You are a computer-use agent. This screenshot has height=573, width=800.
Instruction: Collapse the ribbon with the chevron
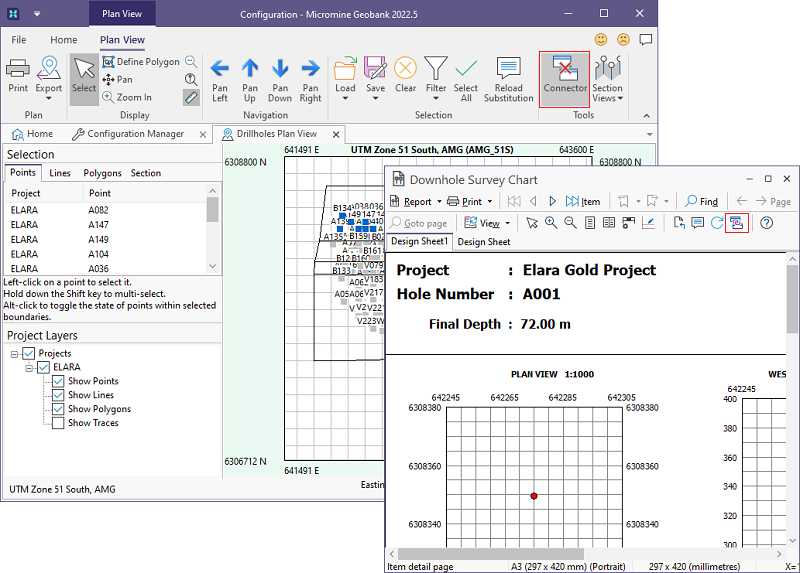646,116
